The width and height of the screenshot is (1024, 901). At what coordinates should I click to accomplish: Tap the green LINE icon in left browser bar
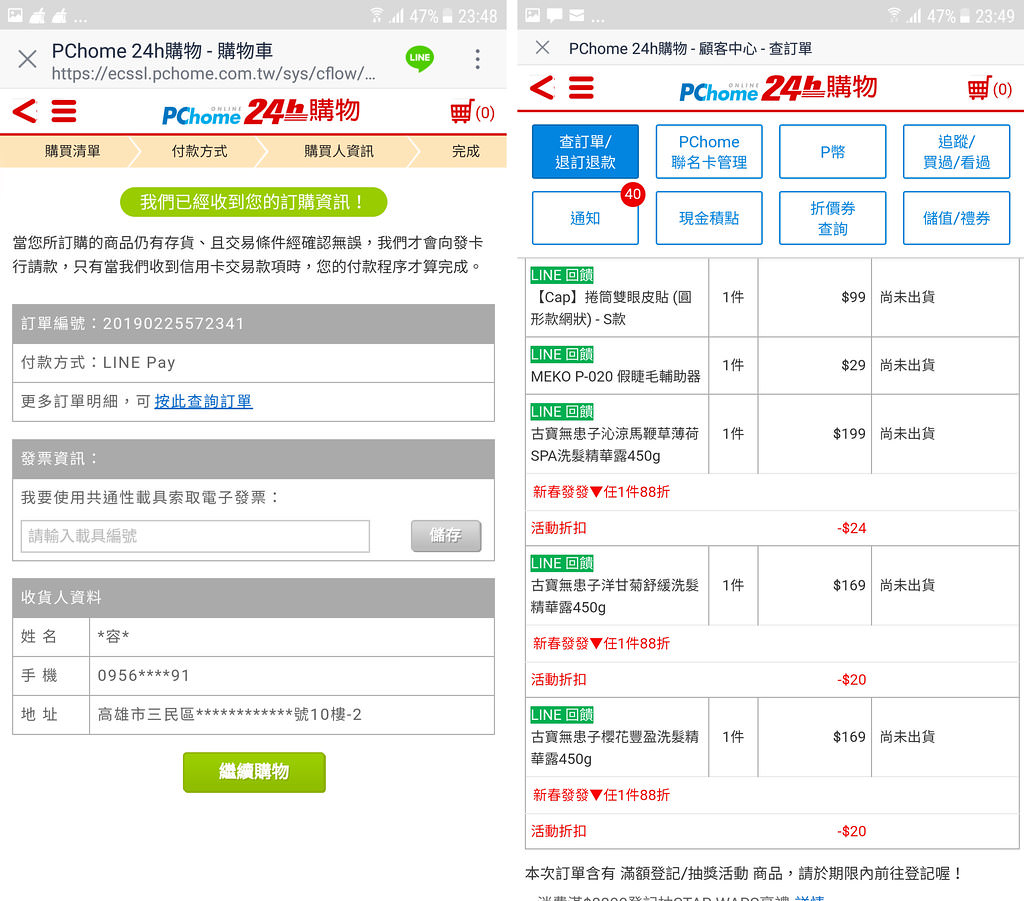tap(419, 58)
